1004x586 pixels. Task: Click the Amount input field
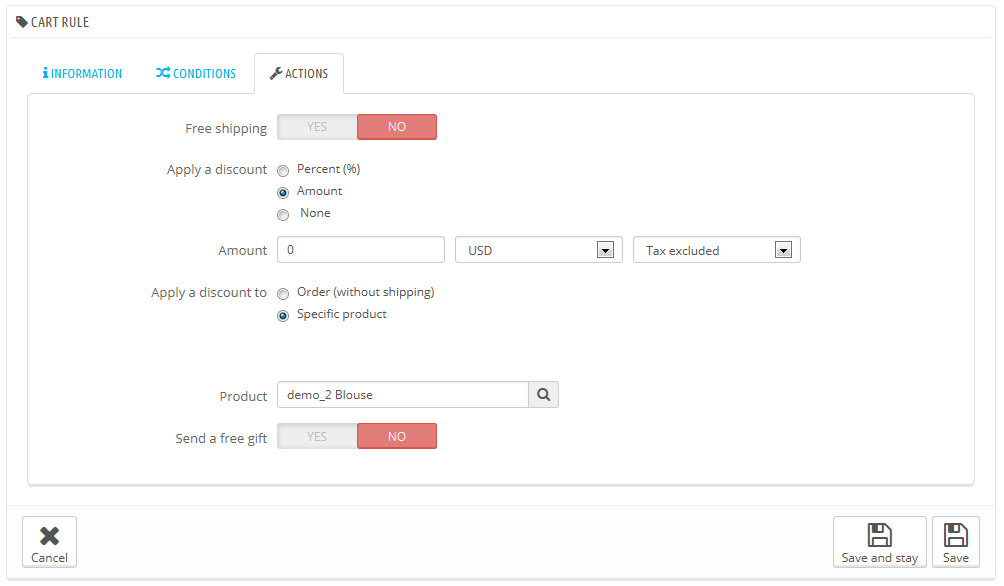(360, 250)
